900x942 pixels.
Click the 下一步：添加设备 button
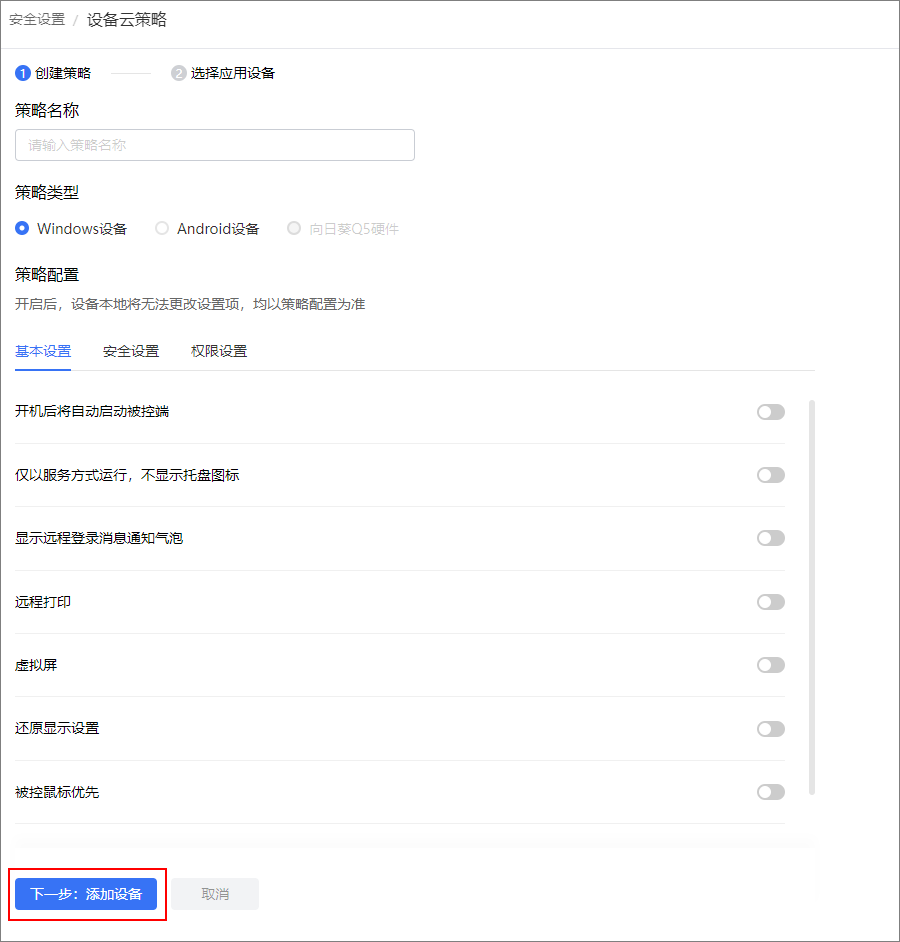click(86, 894)
